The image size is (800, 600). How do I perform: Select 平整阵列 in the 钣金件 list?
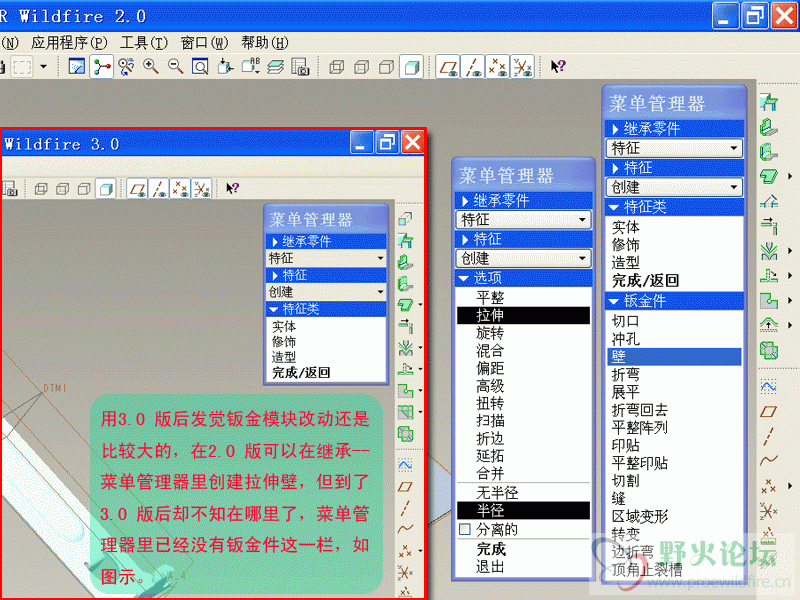(x=640, y=428)
